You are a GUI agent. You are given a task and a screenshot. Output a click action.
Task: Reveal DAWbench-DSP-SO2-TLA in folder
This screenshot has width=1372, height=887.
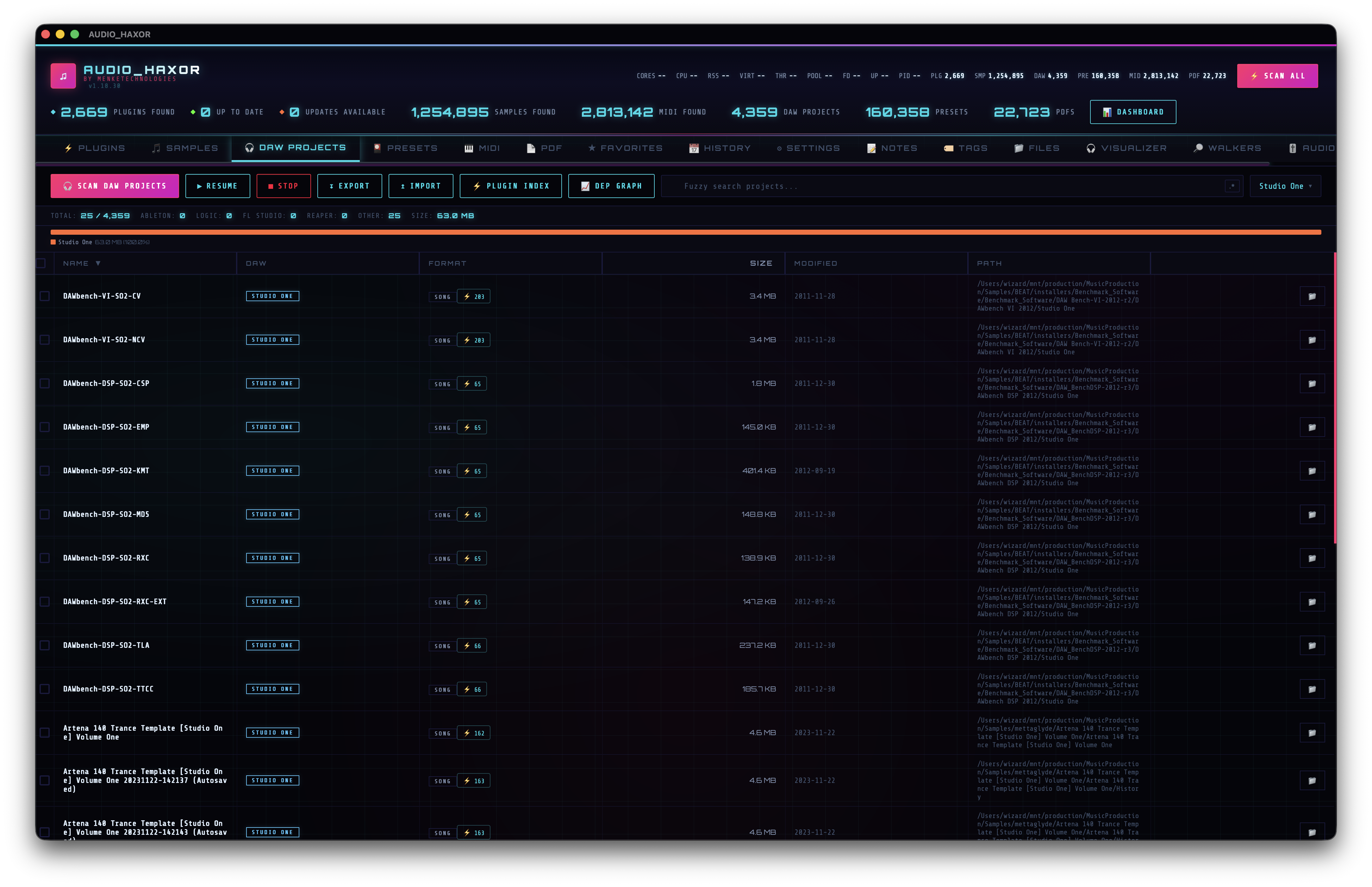(1312, 646)
